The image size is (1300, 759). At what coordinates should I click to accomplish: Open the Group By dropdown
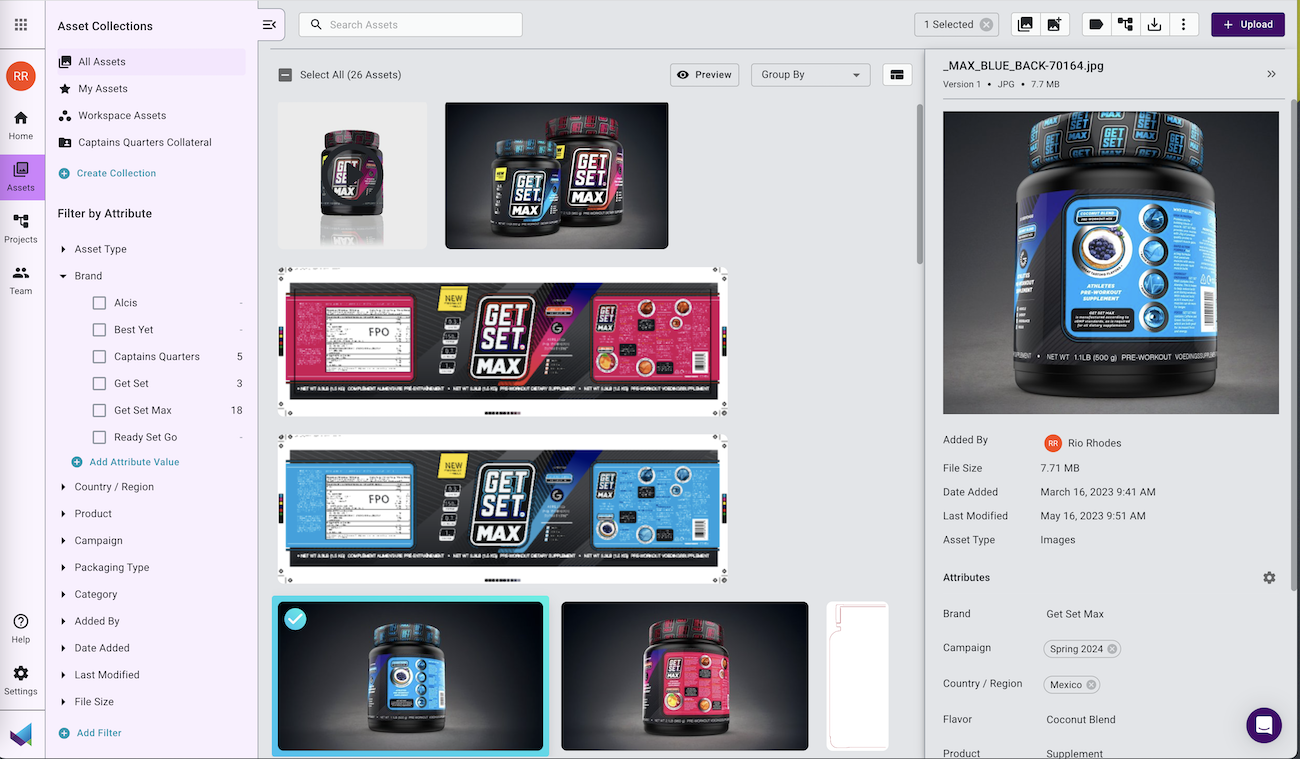[x=810, y=75]
